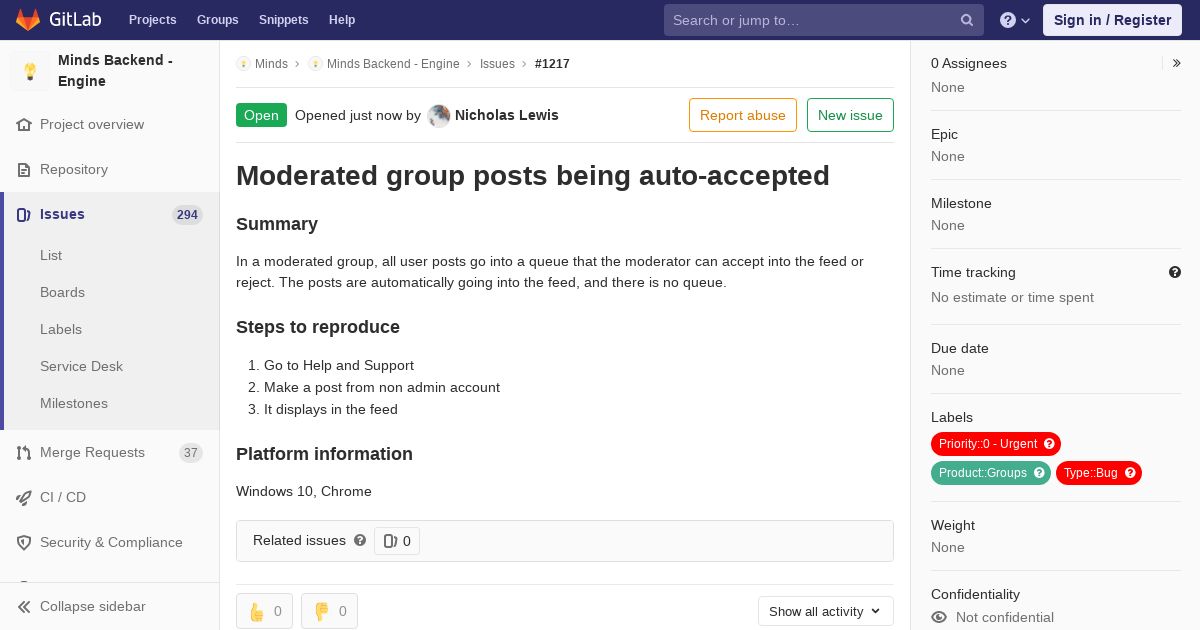Open the Snippets menu item
Screen dimensions: 1200x630
[x=283, y=20]
